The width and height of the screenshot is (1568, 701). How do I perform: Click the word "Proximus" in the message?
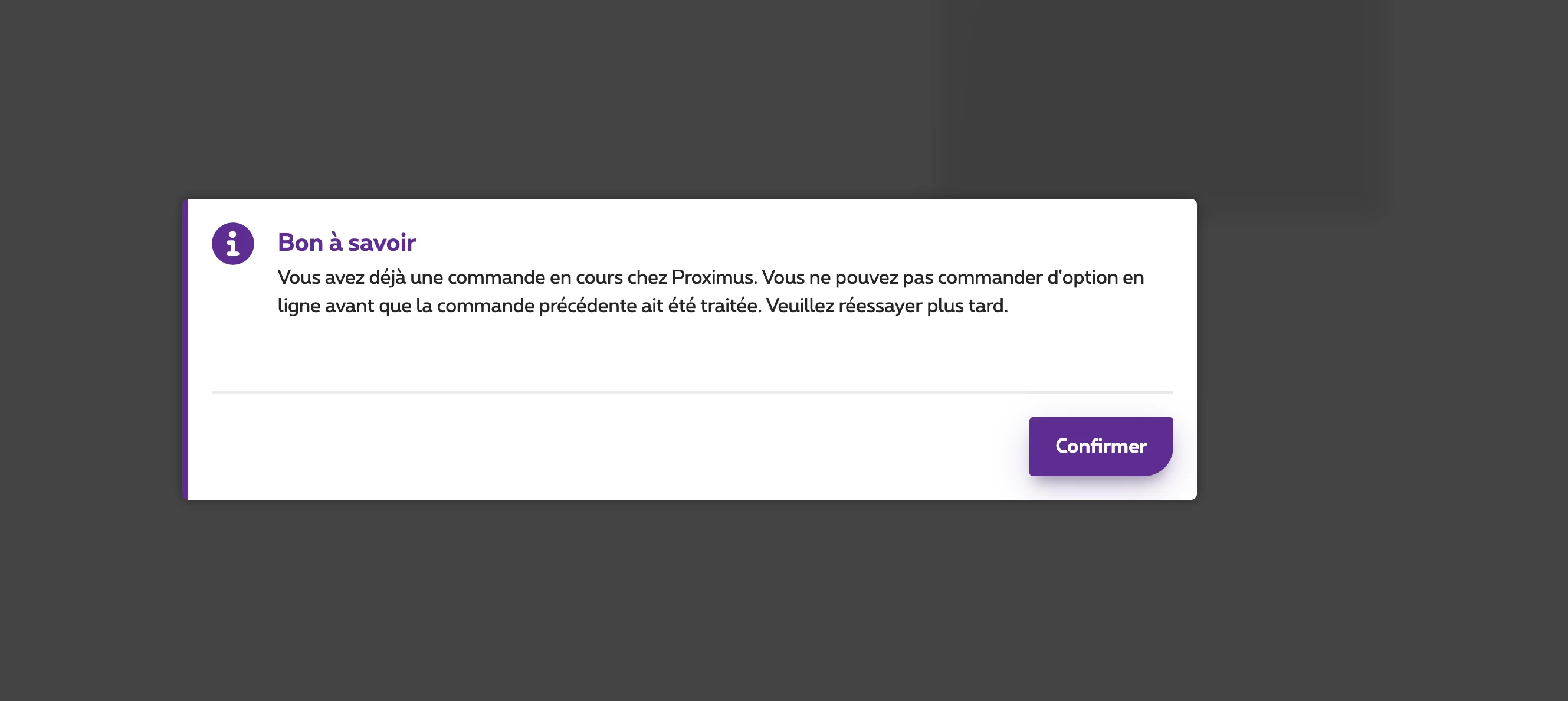click(x=712, y=278)
